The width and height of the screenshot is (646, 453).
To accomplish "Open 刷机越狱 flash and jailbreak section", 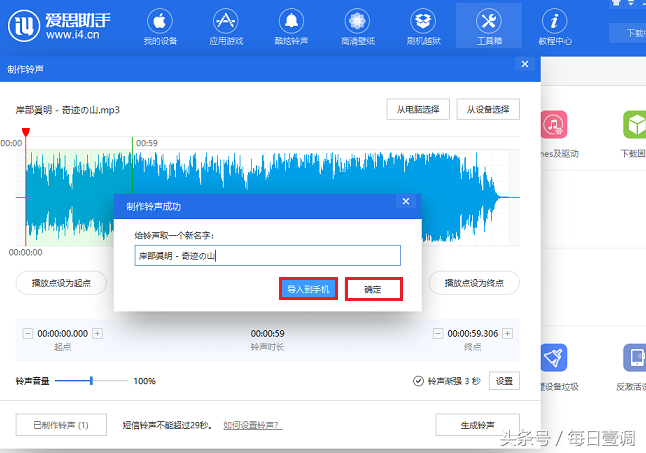I will pyautogui.click(x=422, y=27).
